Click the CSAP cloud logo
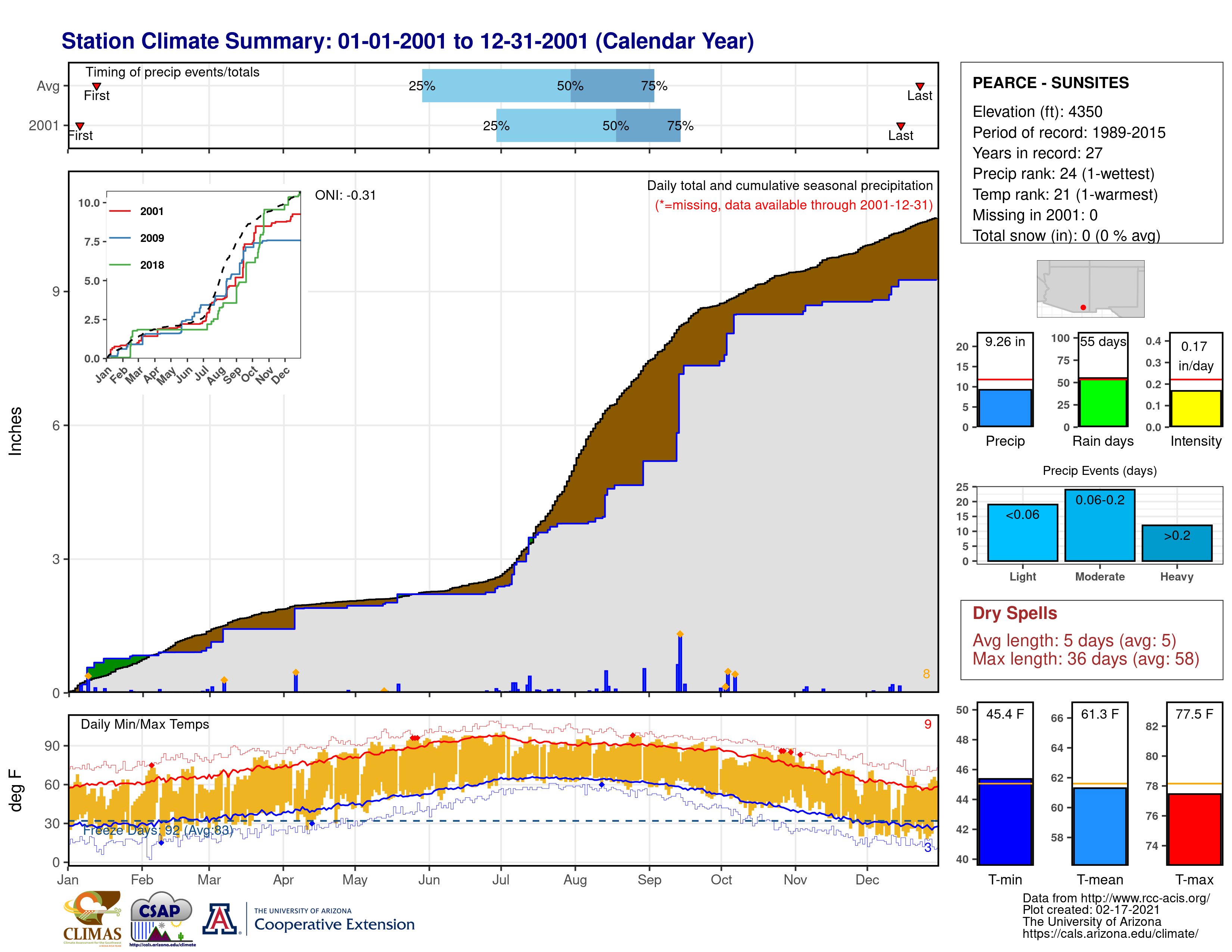This screenshot has width=1232, height=952. [162, 918]
